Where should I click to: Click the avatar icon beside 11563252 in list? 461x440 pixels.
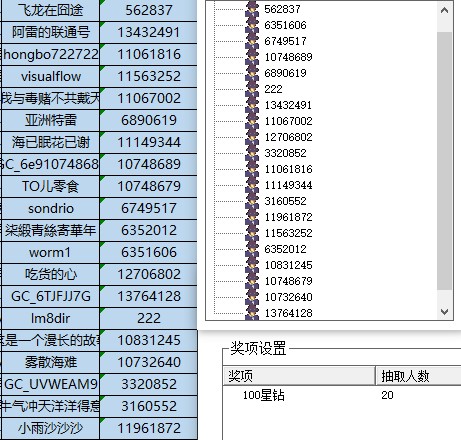[x=252, y=233]
